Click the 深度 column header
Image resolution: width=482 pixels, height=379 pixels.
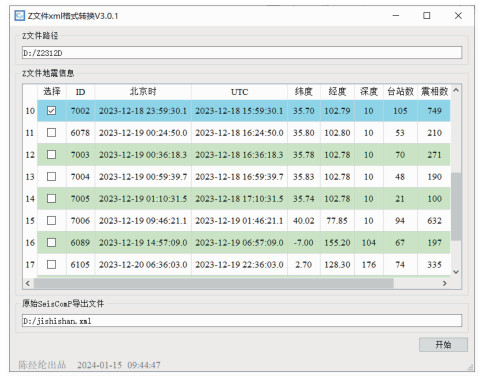(x=369, y=92)
